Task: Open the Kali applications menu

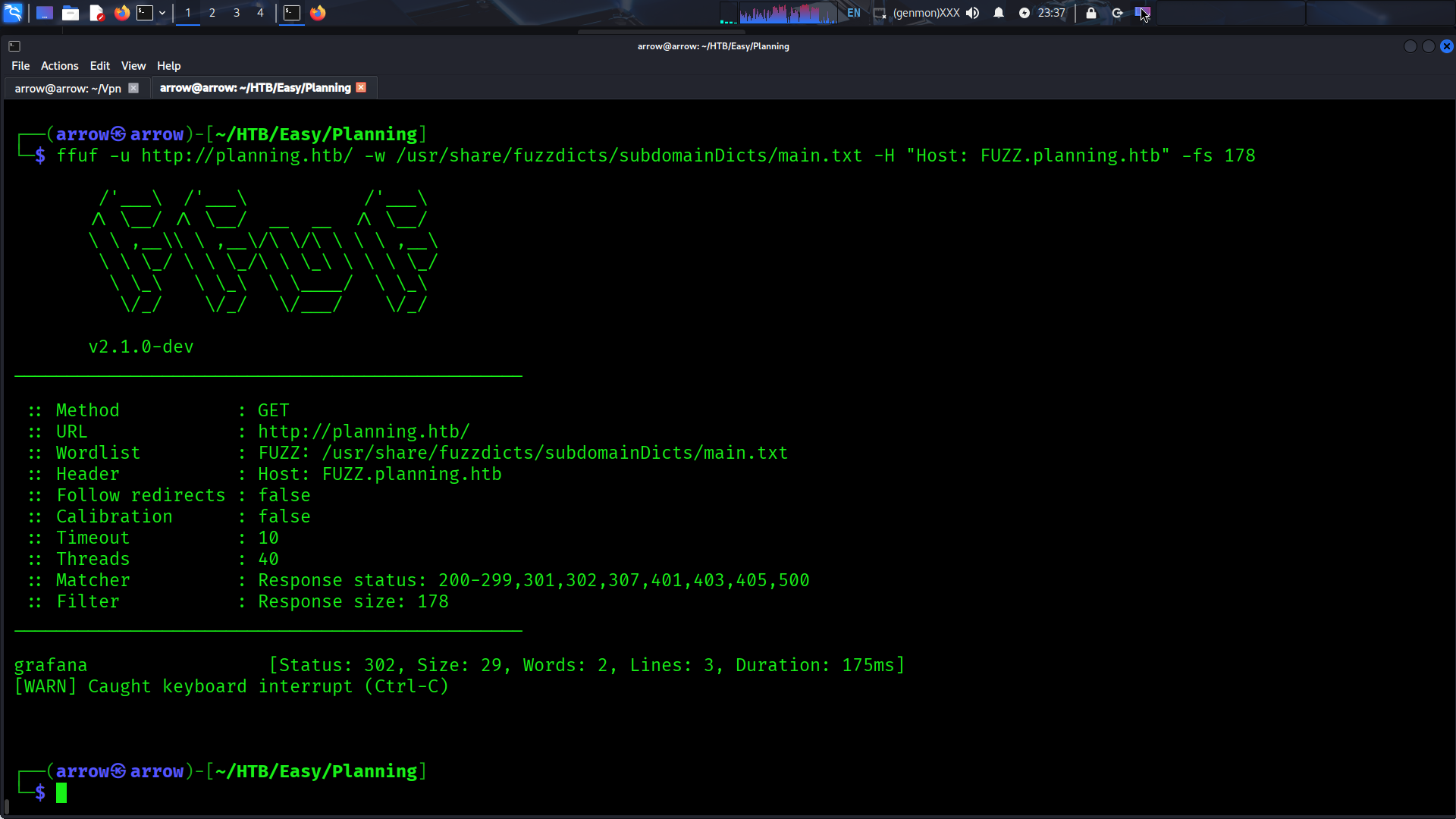Action: [x=13, y=12]
